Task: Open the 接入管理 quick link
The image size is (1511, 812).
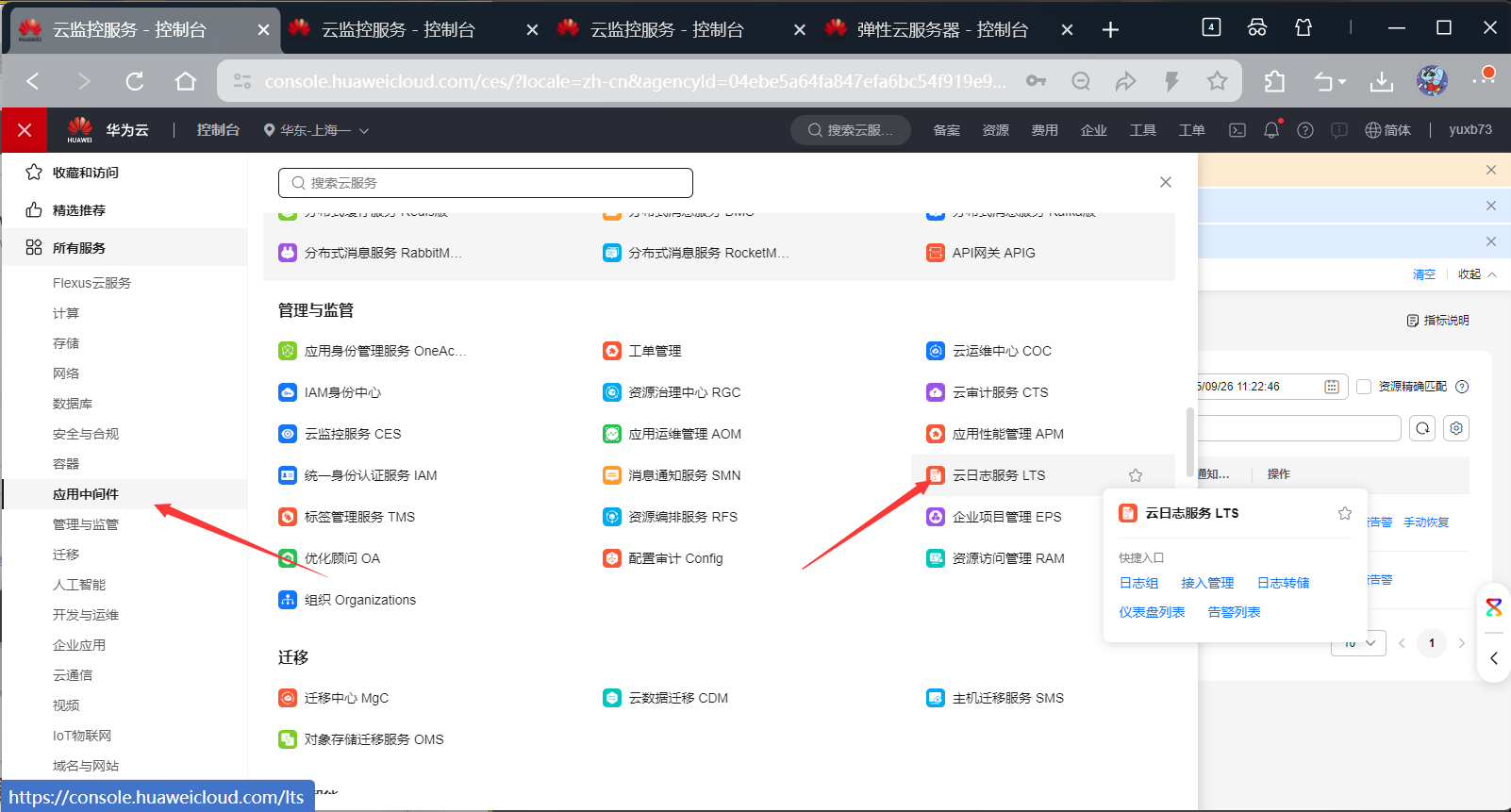Action: coord(1207,583)
